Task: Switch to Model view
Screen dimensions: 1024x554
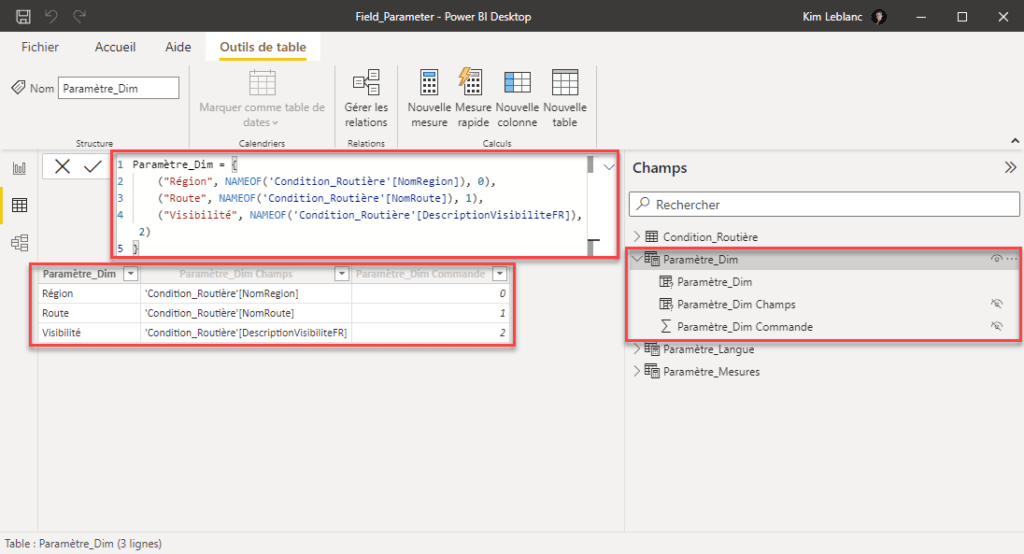Action: coord(20,243)
